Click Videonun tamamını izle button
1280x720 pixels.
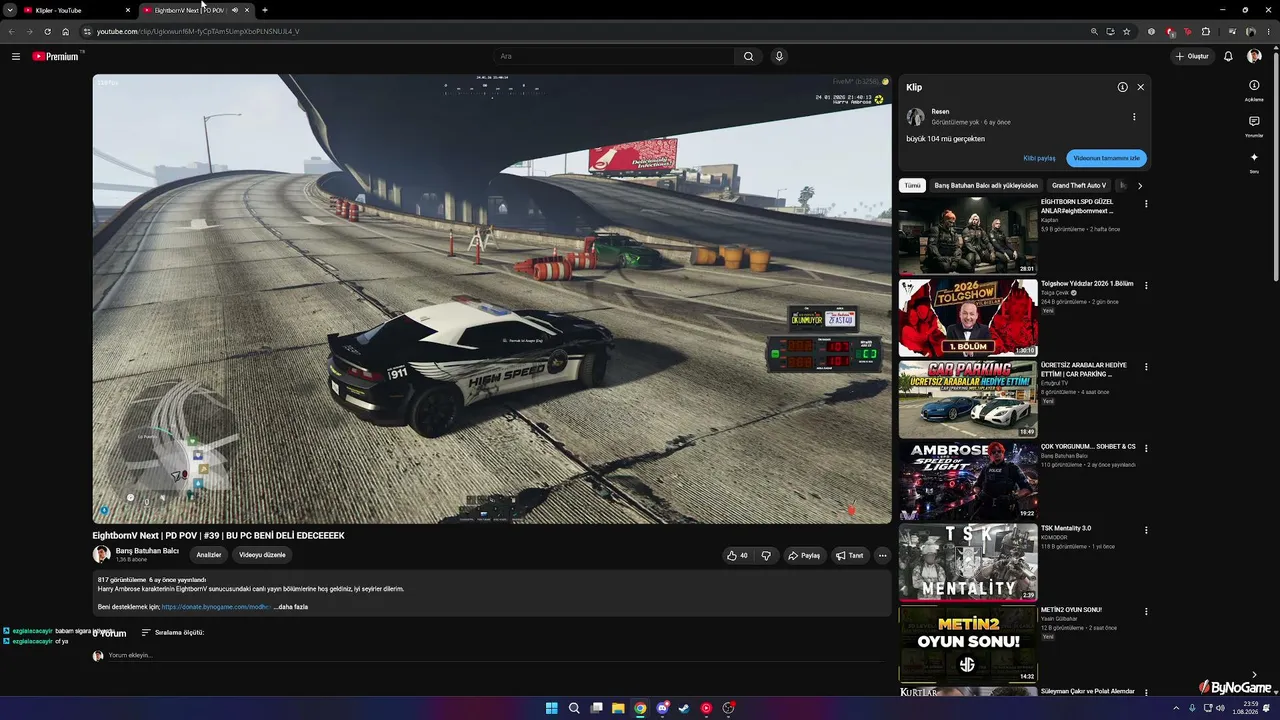(1106, 158)
